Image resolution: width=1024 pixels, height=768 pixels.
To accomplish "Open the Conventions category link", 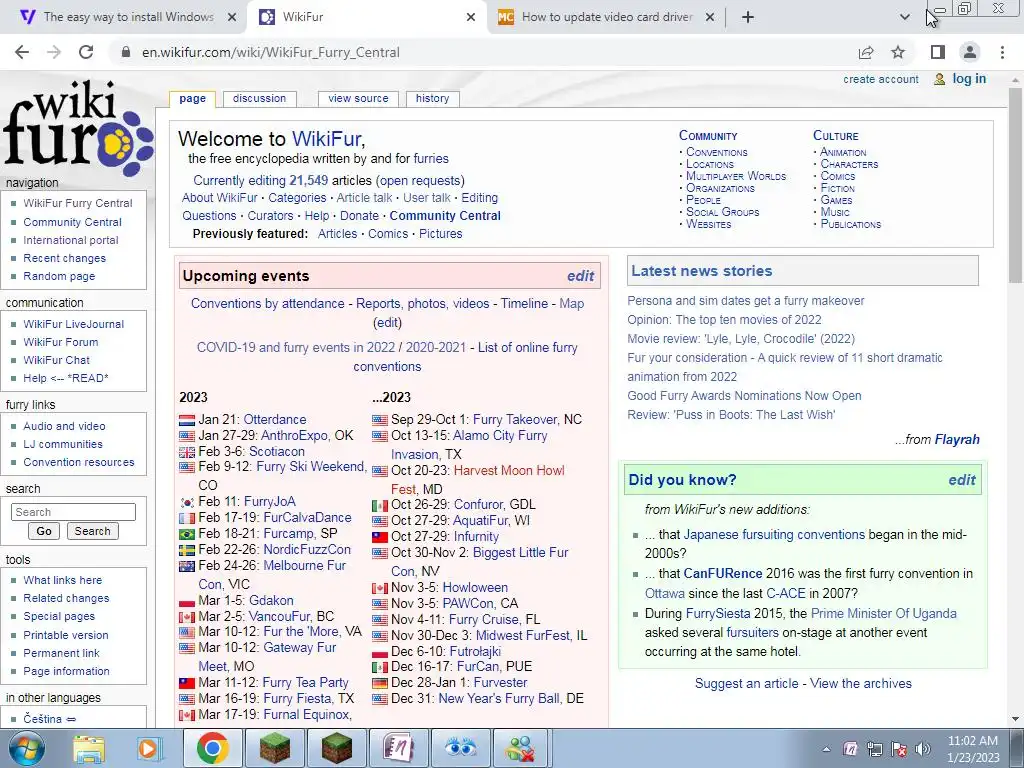I will pyautogui.click(x=716, y=152).
